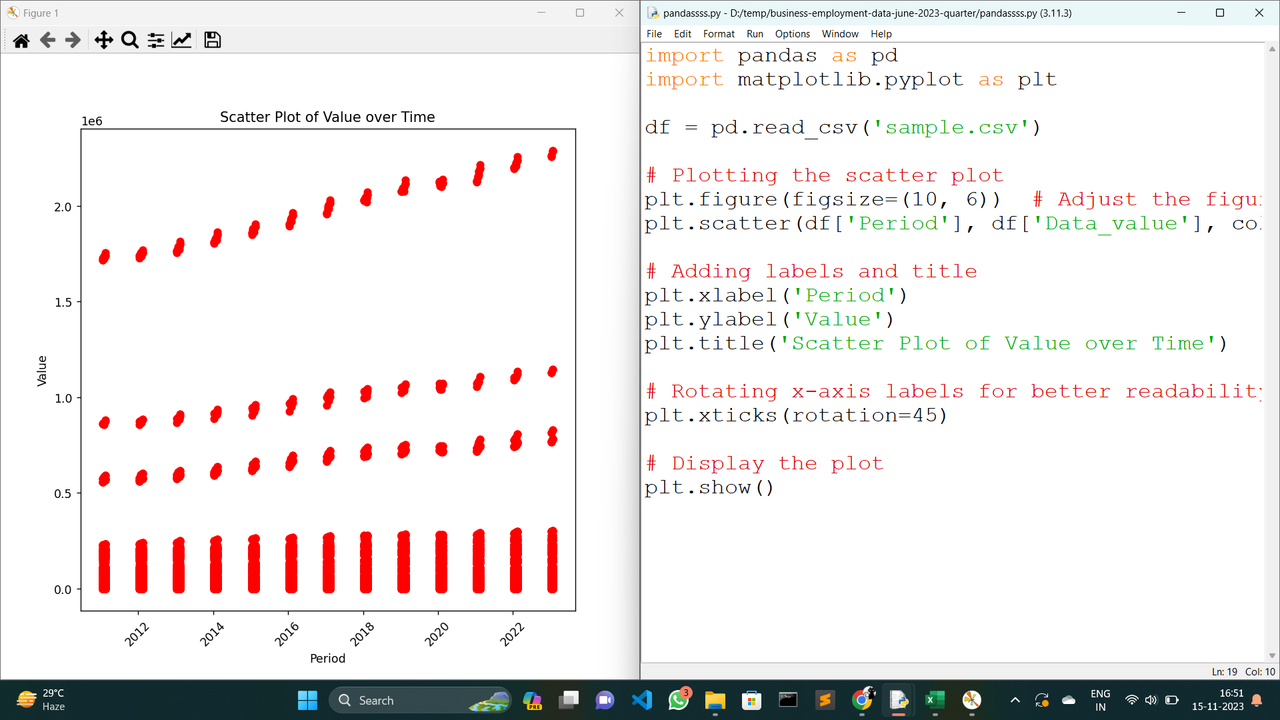The width and height of the screenshot is (1280, 720).
Task: Click the plt.title code line
Action: [x=936, y=343]
